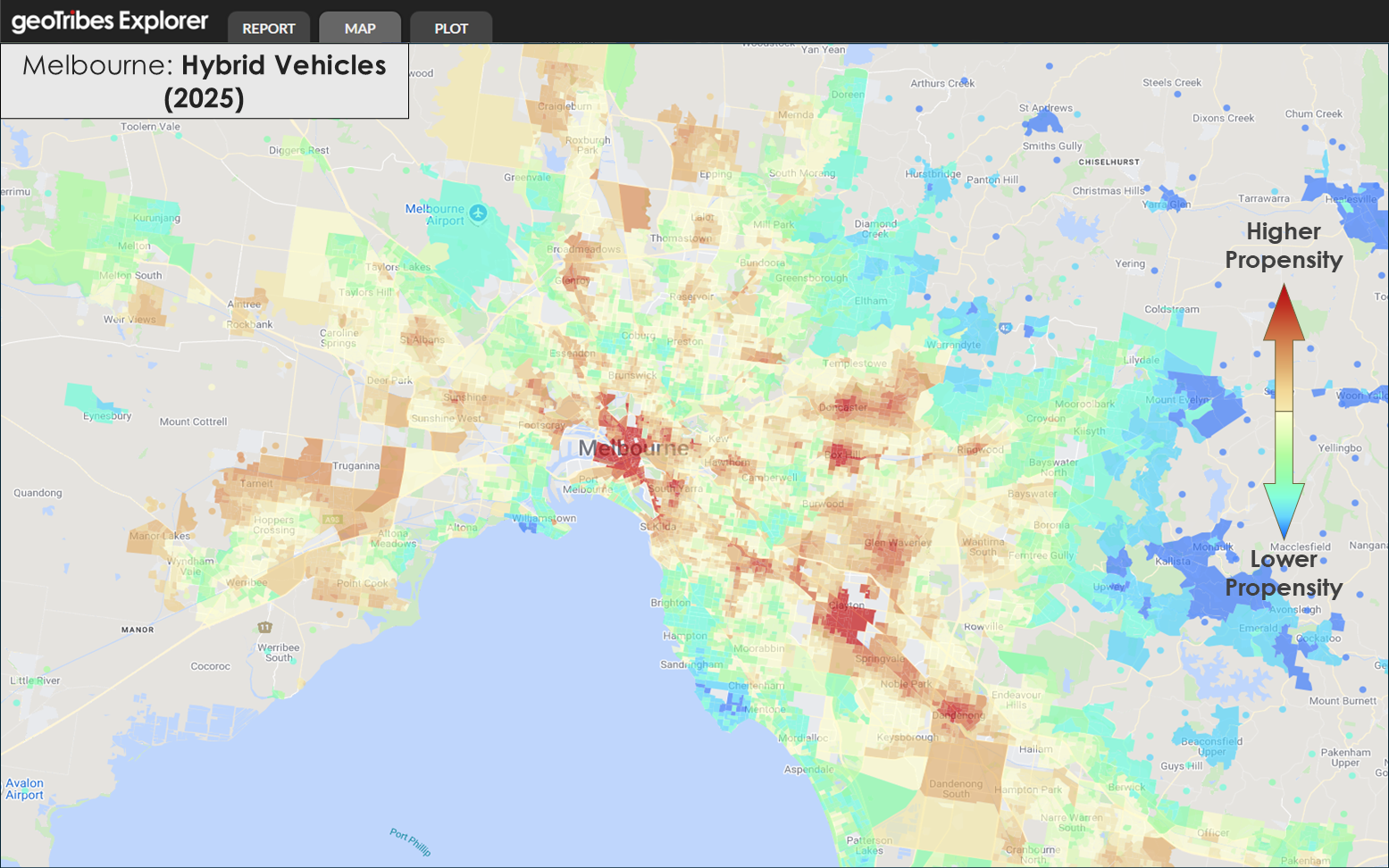The image size is (1389, 868).
Task: Click the route 11 shield above Werribee South
Action: pos(264,628)
